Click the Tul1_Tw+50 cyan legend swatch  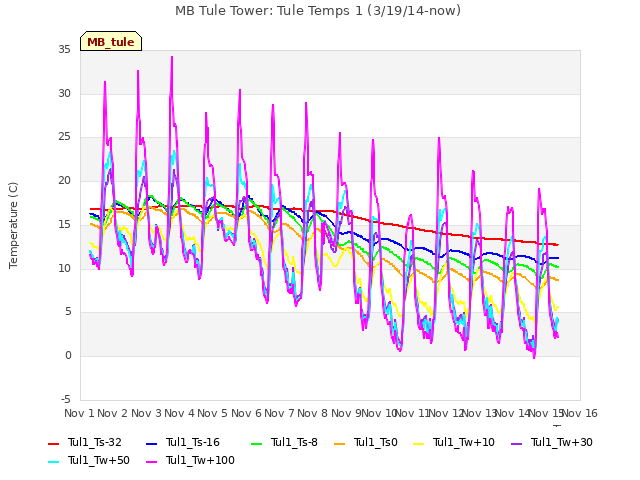point(53,462)
